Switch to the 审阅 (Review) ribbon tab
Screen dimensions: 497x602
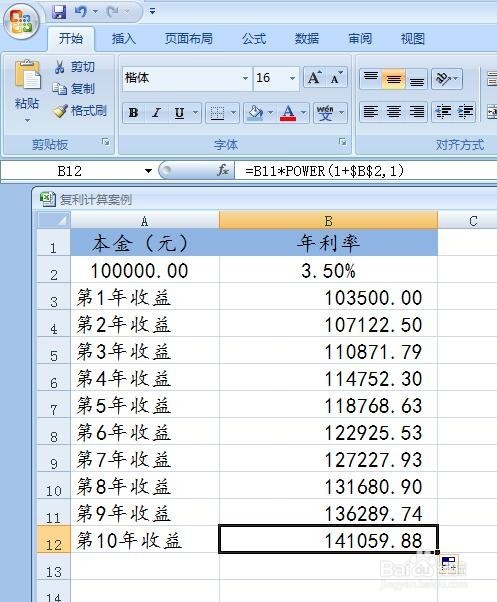[x=360, y=38]
